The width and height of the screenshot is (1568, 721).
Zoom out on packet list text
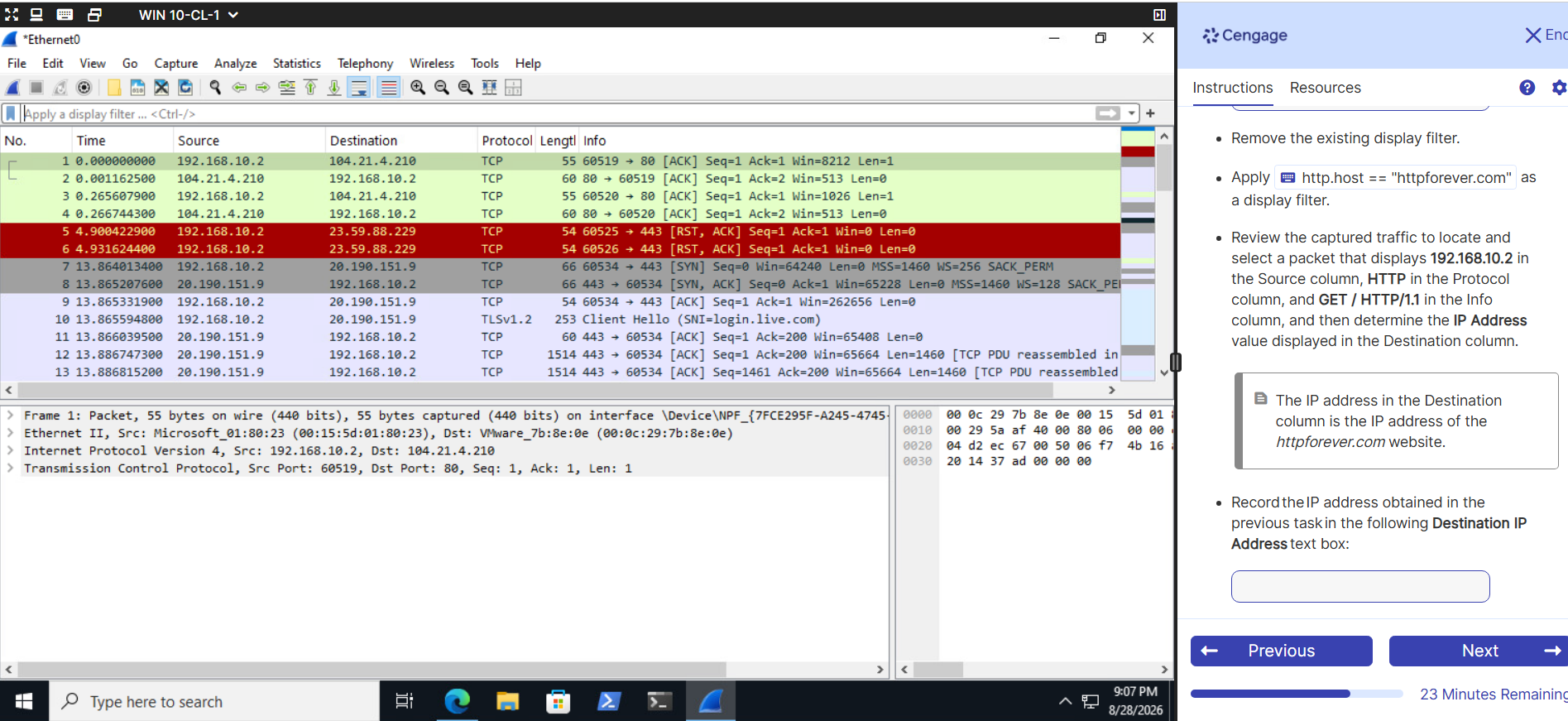tap(442, 88)
